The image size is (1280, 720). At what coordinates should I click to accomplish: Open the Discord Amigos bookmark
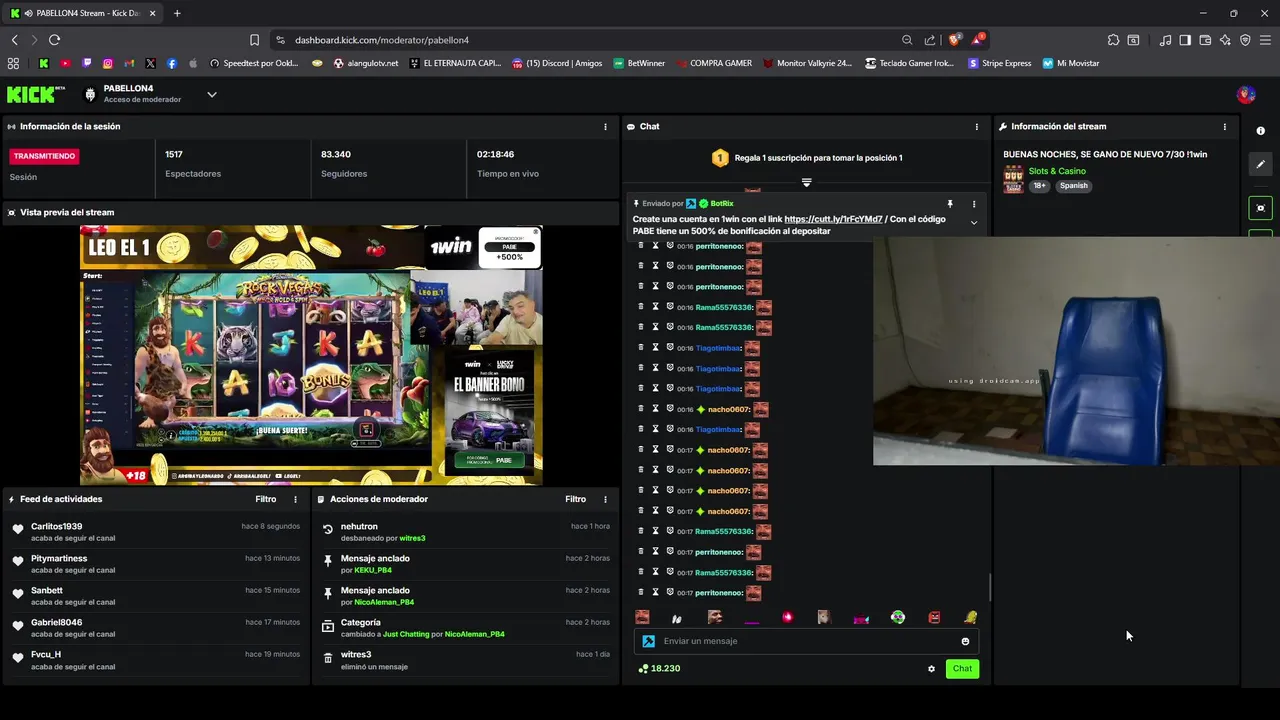click(557, 63)
